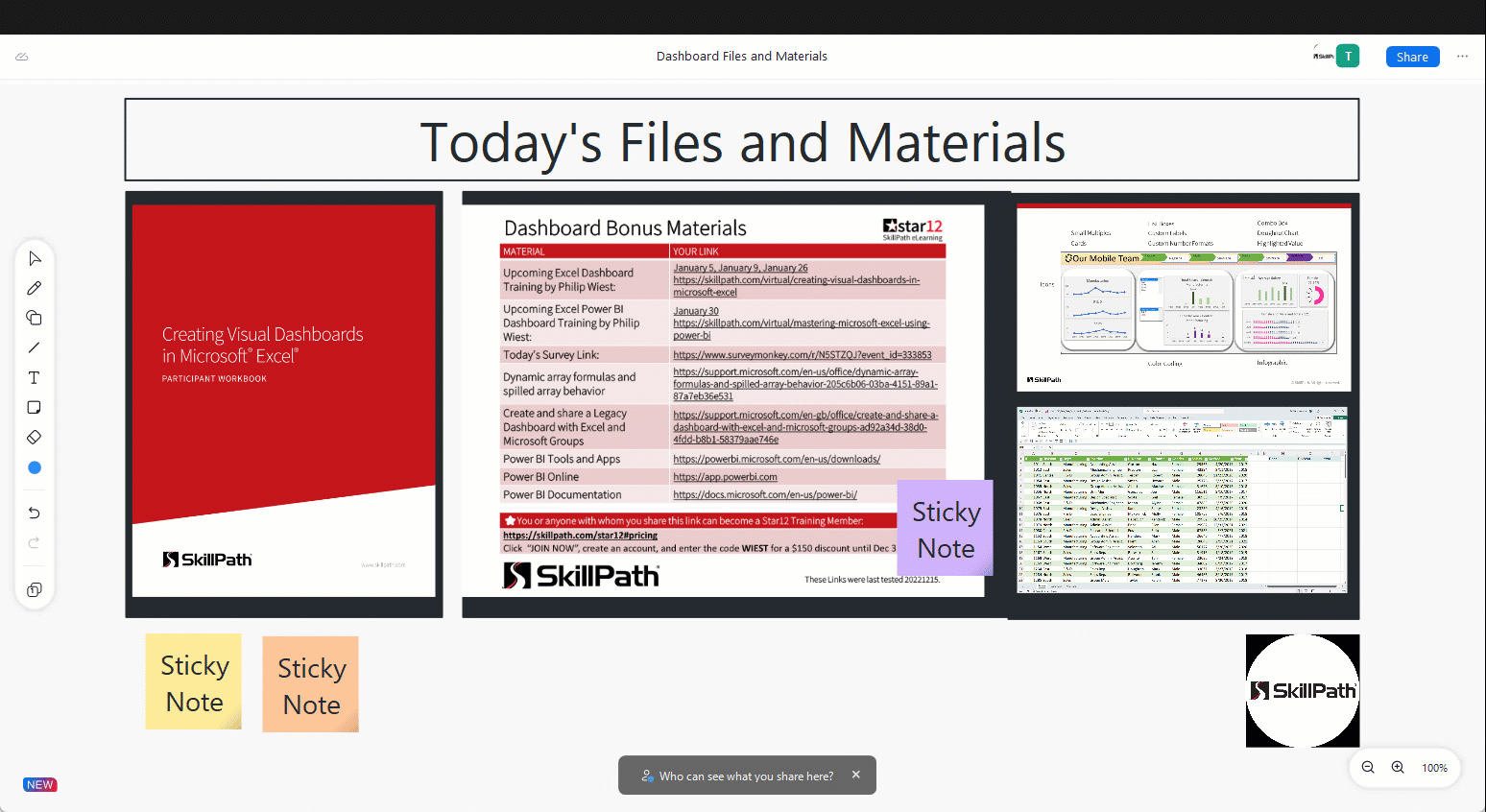Click the 'Power BI Documentation' row label
Image resolution: width=1486 pixels, height=812 pixels.
[x=563, y=495]
